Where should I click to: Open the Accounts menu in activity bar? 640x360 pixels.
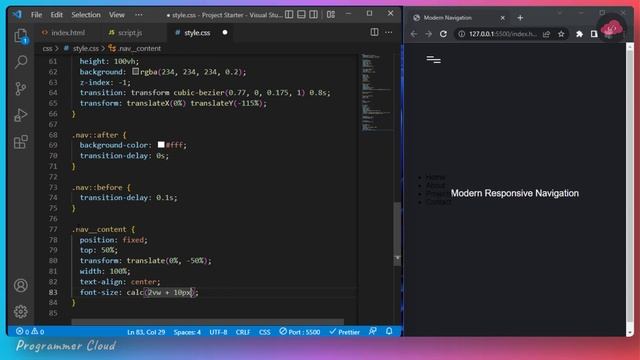(21, 285)
